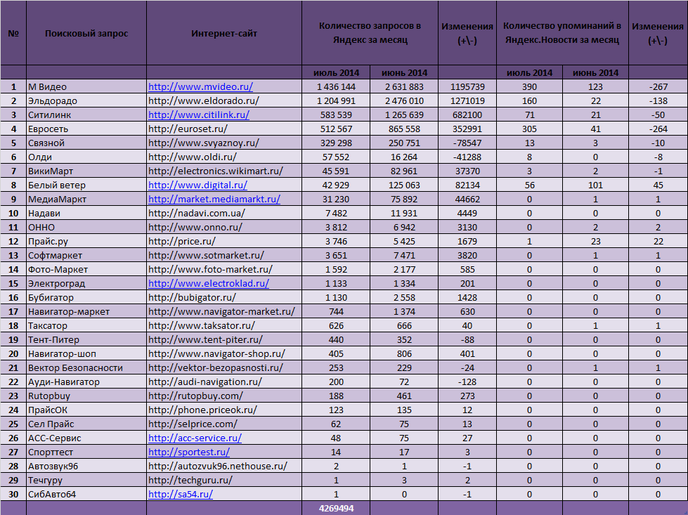Select the value 2 631 883
This screenshot has width=688, height=515.
(404, 87)
